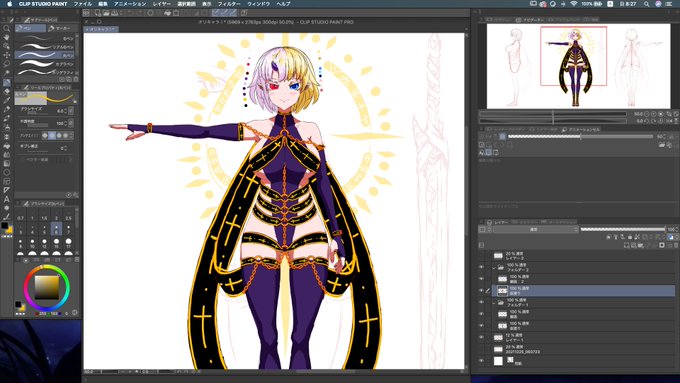Image resolution: width=680 pixels, height=383 pixels.
Task: Select the Ruler triangle tool
Action: click(x=7, y=190)
